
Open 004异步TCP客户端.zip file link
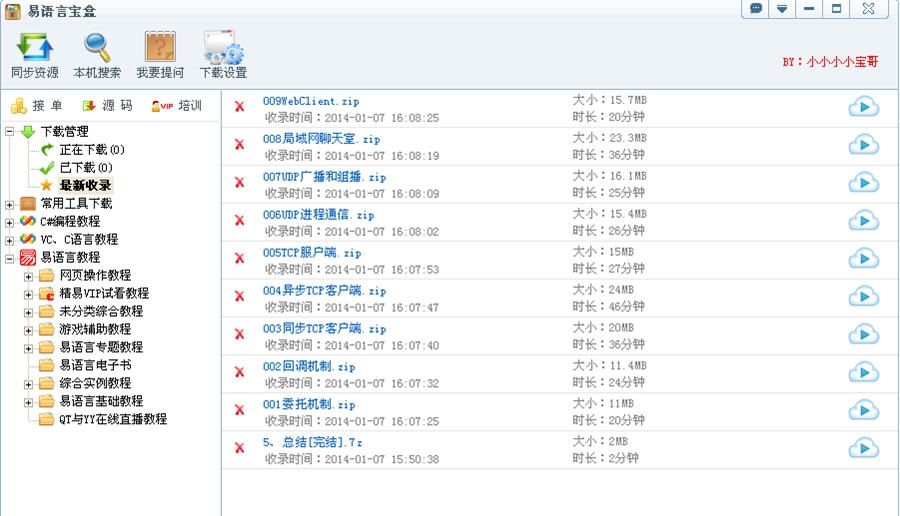[x=324, y=290]
